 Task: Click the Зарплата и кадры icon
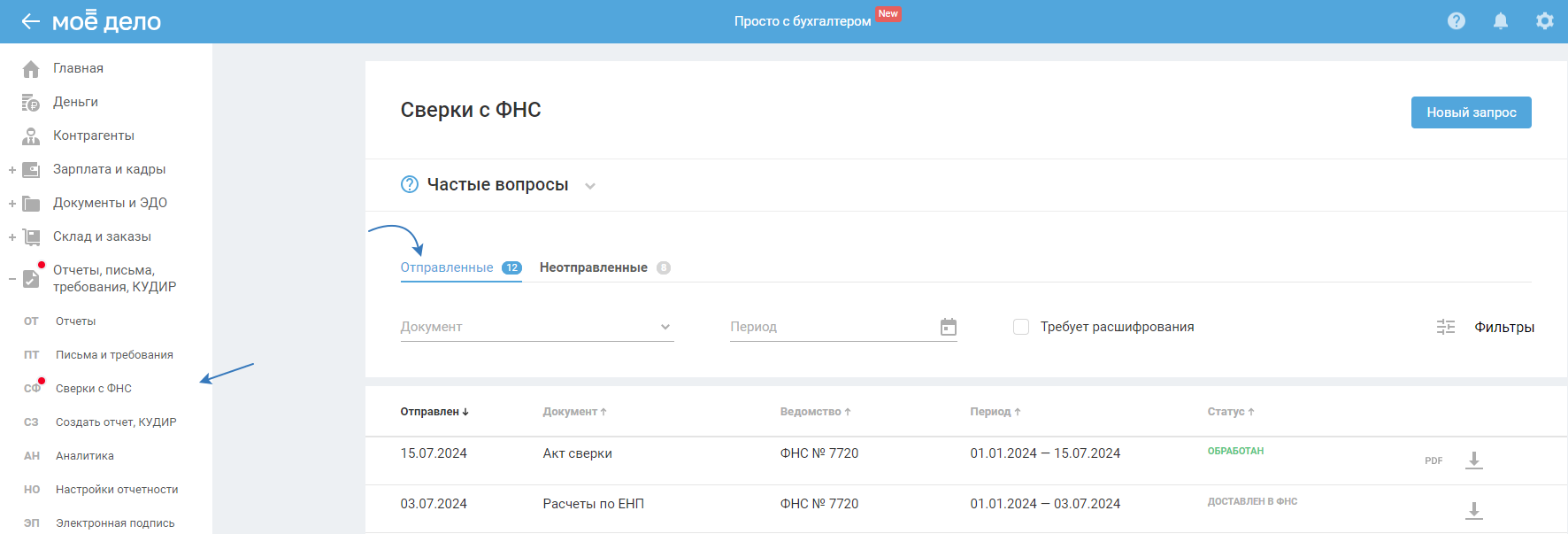click(31, 170)
